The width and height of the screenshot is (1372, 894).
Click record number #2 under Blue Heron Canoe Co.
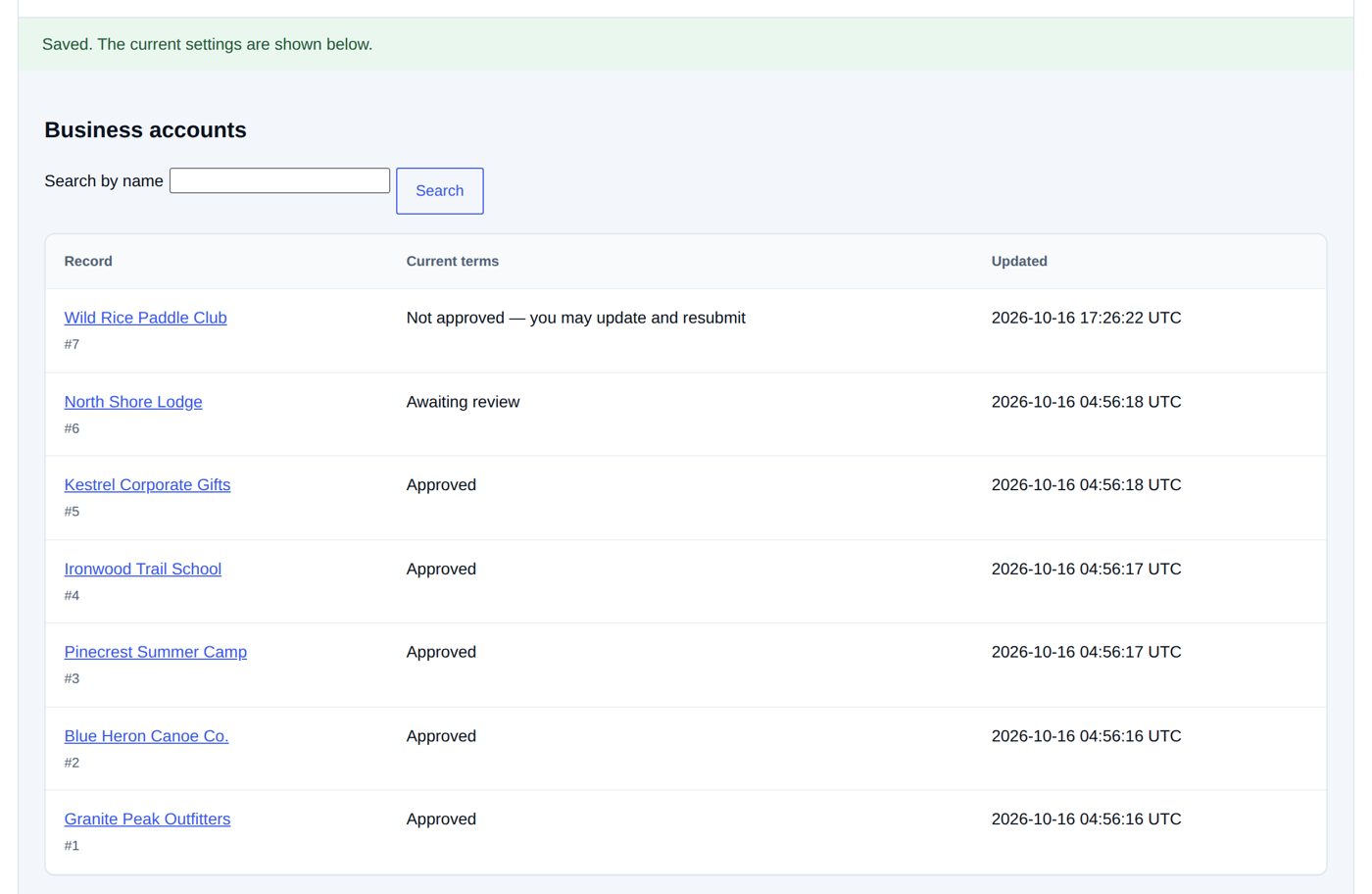[72, 763]
